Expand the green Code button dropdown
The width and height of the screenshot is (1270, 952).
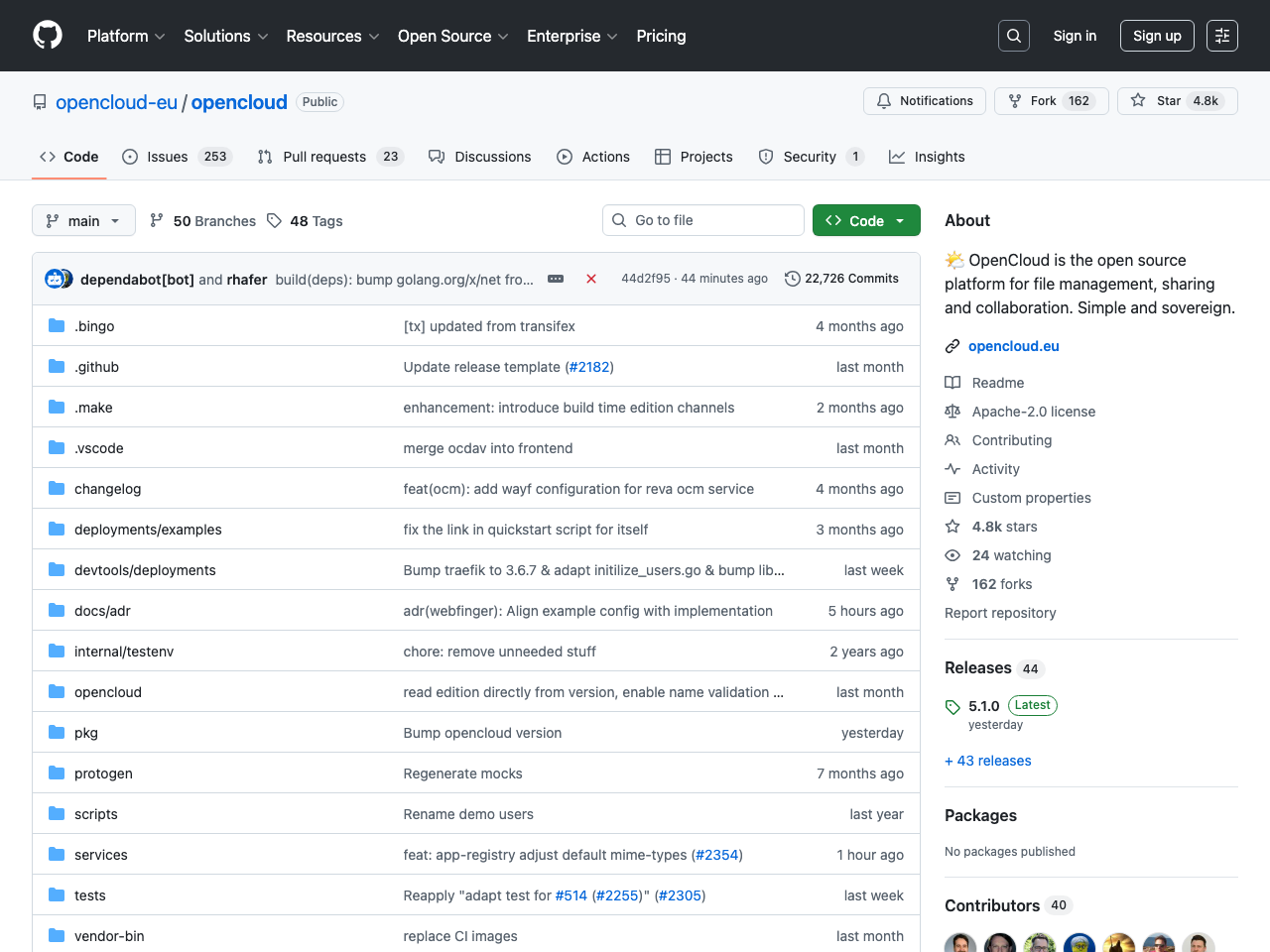(x=898, y=220)
